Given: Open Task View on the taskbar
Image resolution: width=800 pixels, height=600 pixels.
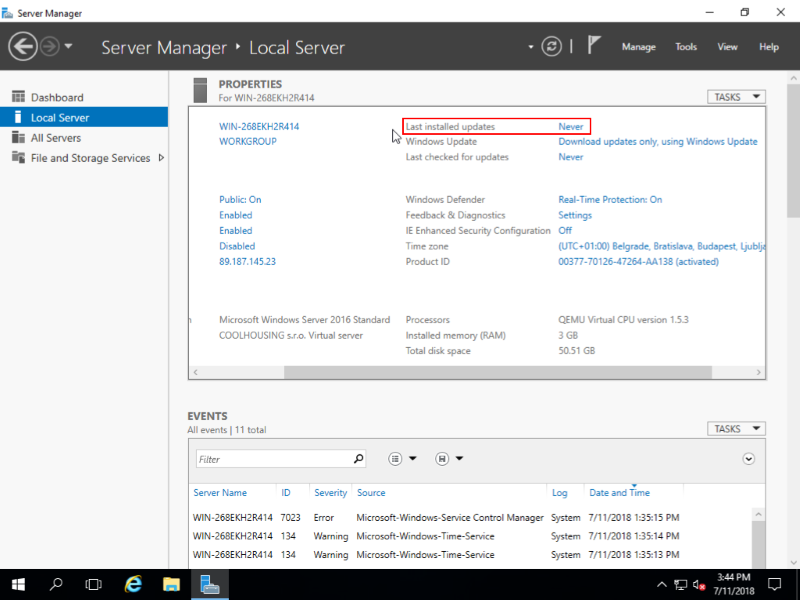Looking at the screenshot, I should coord(93,584).
